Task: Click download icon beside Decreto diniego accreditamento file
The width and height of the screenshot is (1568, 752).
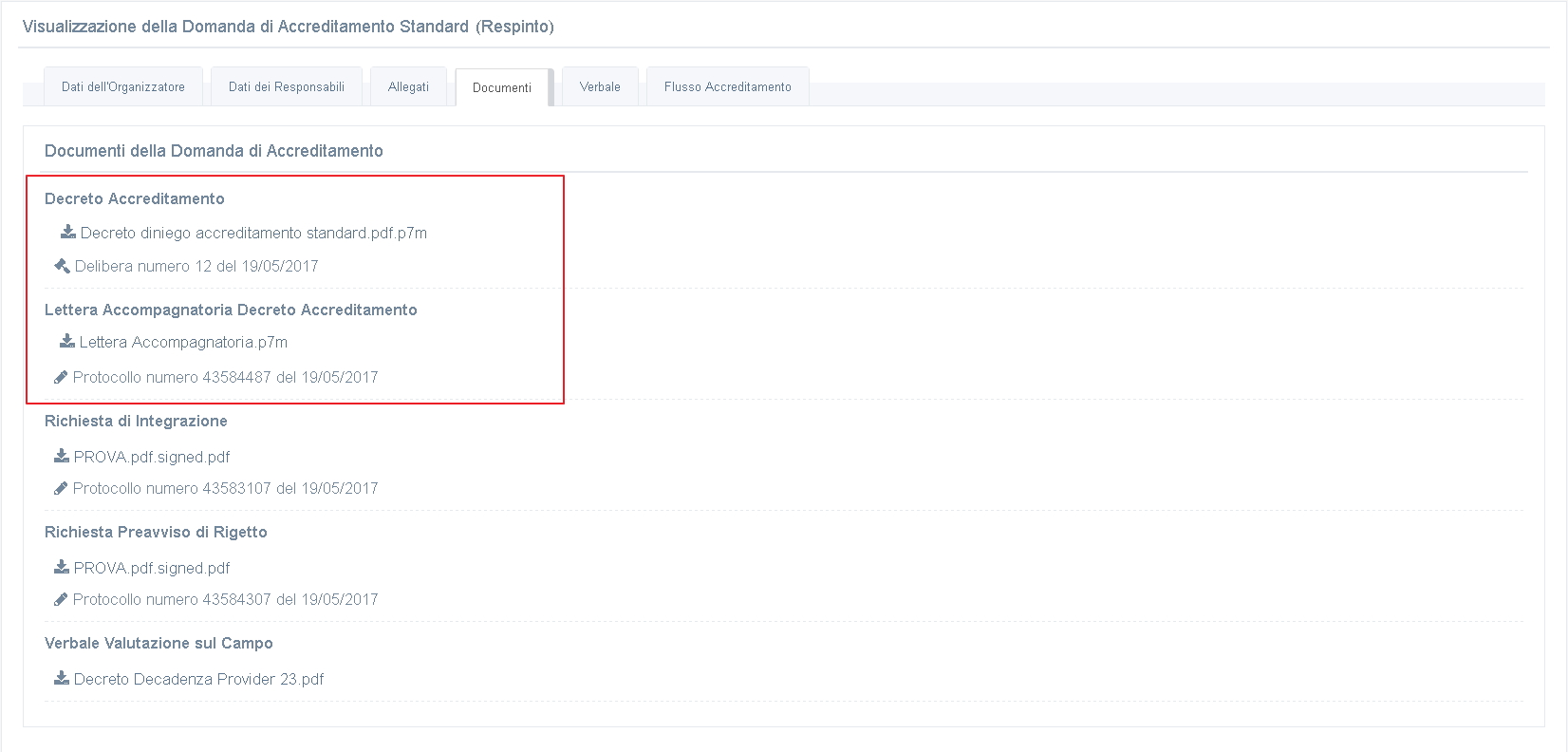Action: coord(68,233)
